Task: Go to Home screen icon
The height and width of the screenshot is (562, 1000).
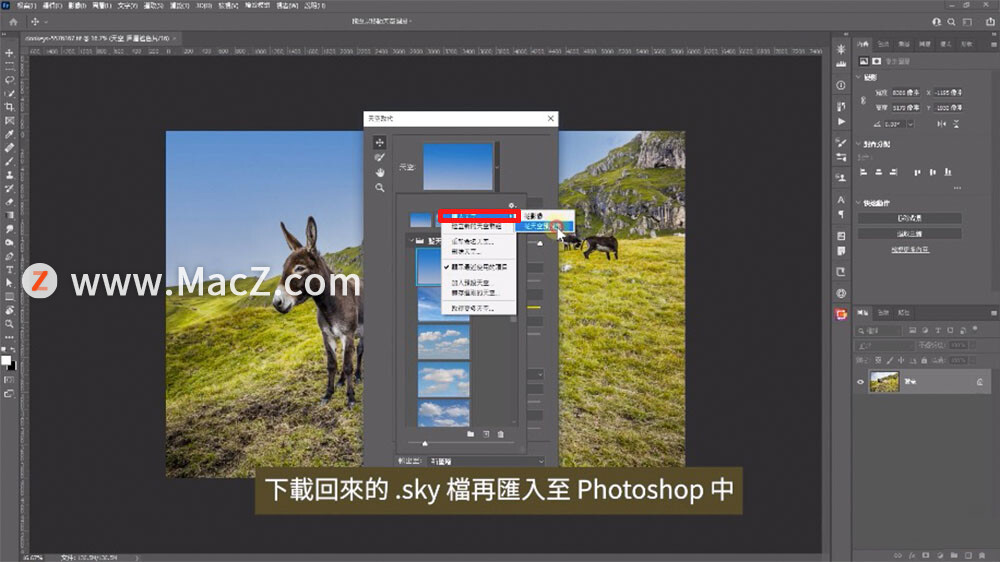Action: (x=13, y=22)
